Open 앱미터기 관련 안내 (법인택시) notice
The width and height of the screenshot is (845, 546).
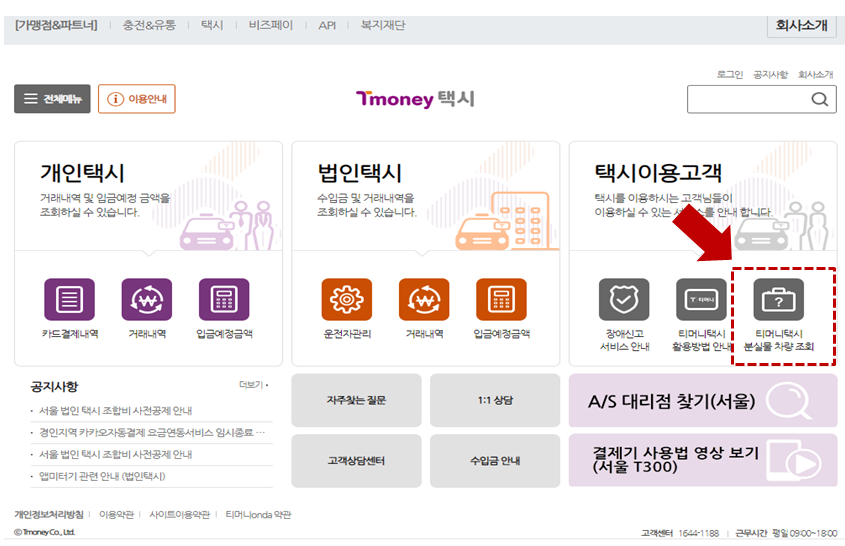click(102, 476)
